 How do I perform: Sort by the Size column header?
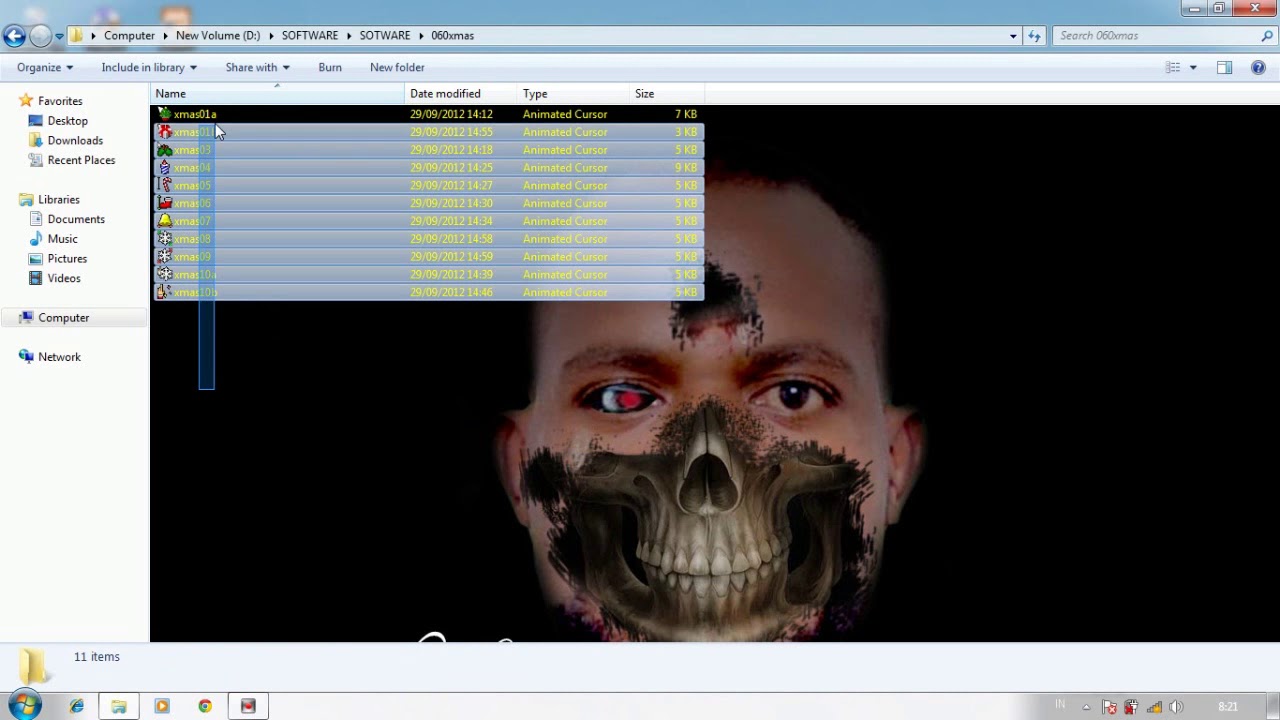[x=667, y=94]
